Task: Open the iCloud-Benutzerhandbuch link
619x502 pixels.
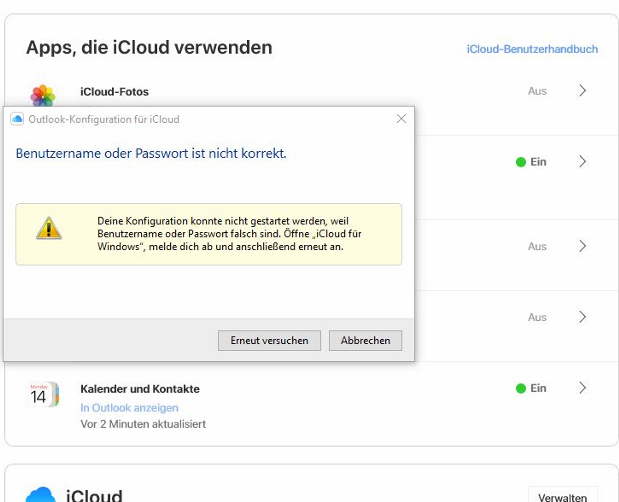Action: point(532,49)
